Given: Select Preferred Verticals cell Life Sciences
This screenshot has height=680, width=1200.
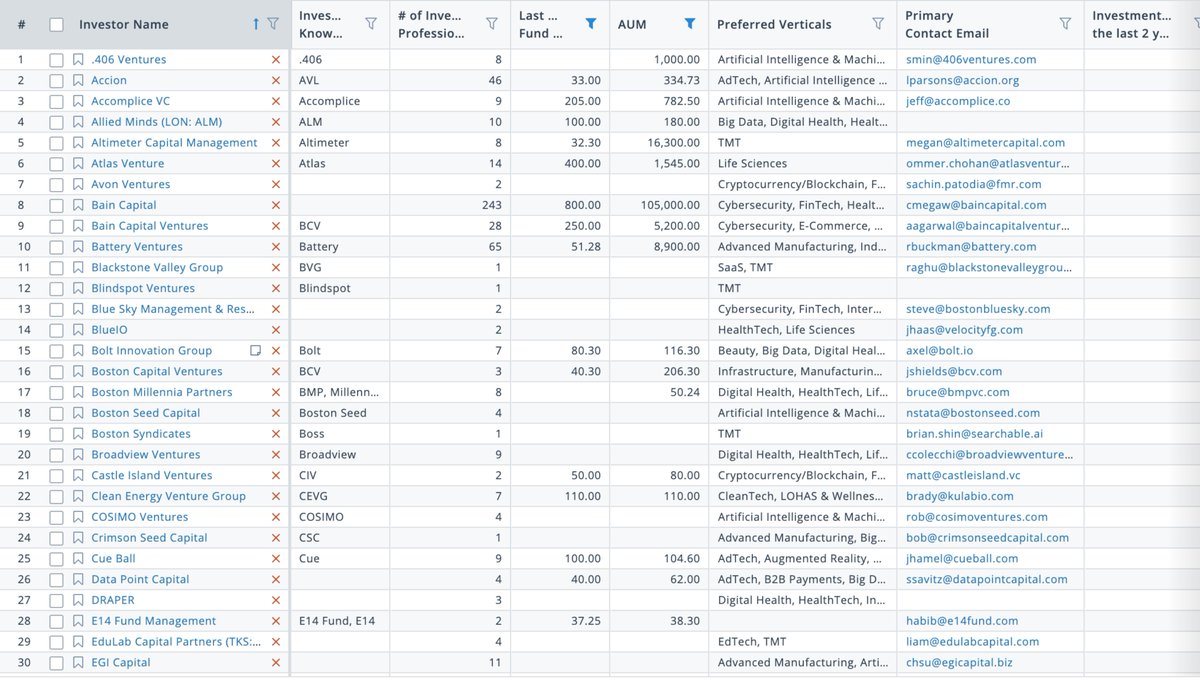Looking at the screenshot, I should (x=752, y=164).
